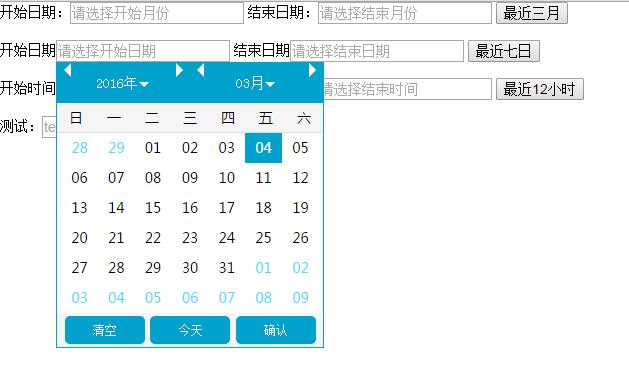Select March 01 in calendar
Screen dimensions: 629x366
pyautogui.click(x=153, y=148)
